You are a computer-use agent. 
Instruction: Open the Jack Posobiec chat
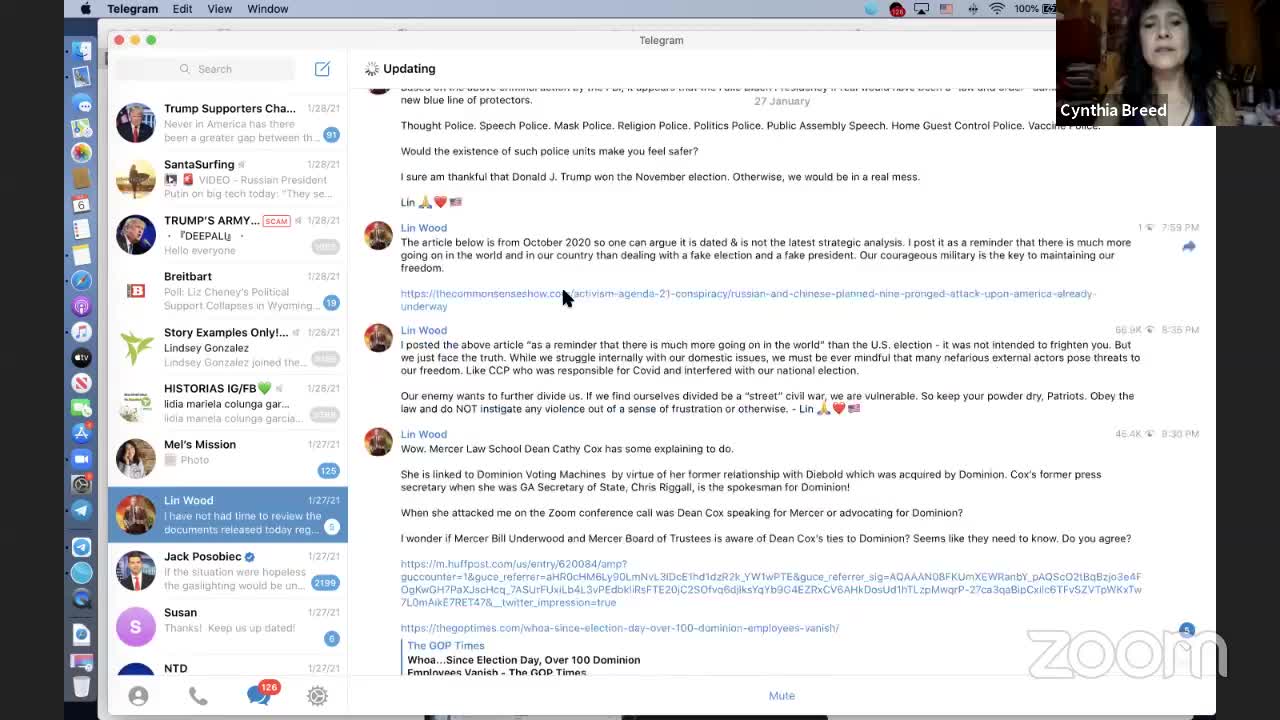pos(228,570)
